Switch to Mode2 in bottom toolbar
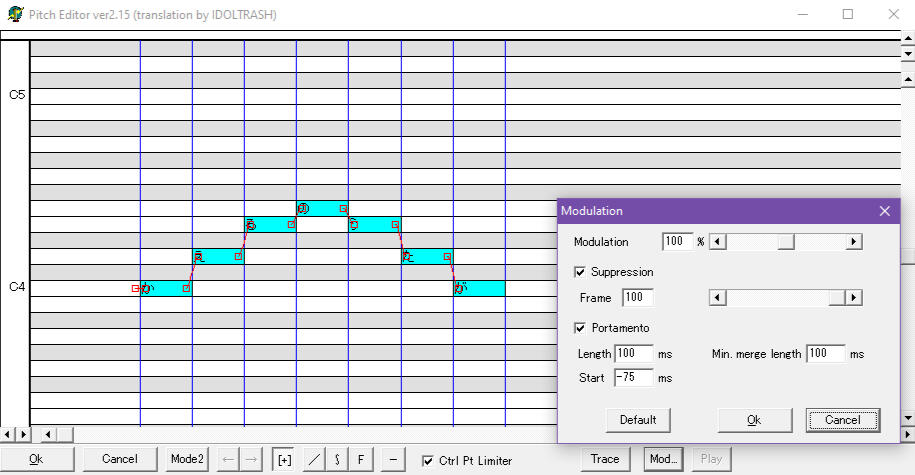Viewport: 915px width, 475px height. coord(187,459)
